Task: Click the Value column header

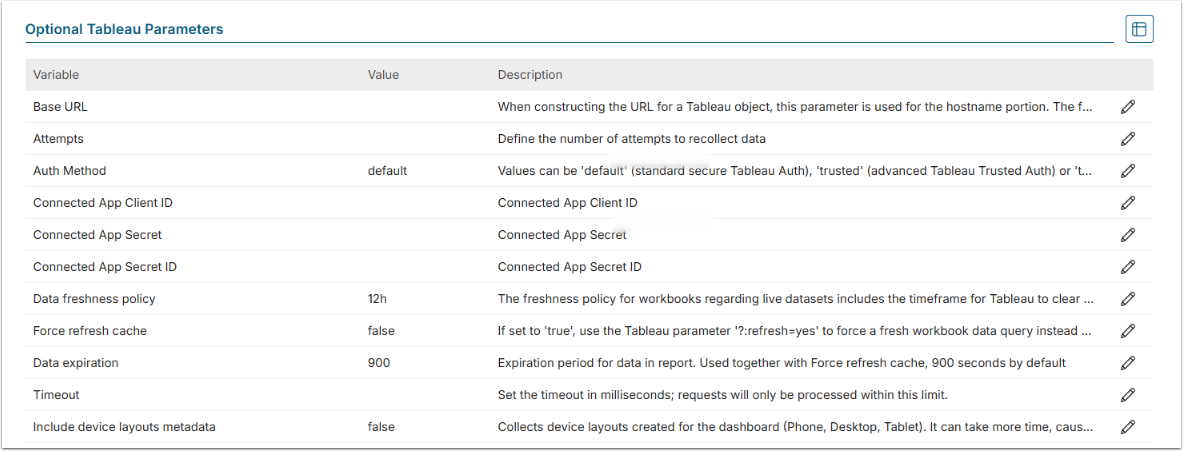Action: (x=383, y=75)
